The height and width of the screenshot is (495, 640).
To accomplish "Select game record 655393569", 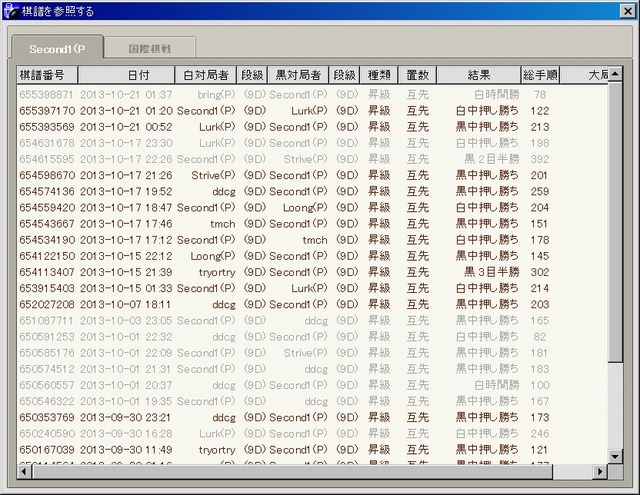I will point(312,127).
